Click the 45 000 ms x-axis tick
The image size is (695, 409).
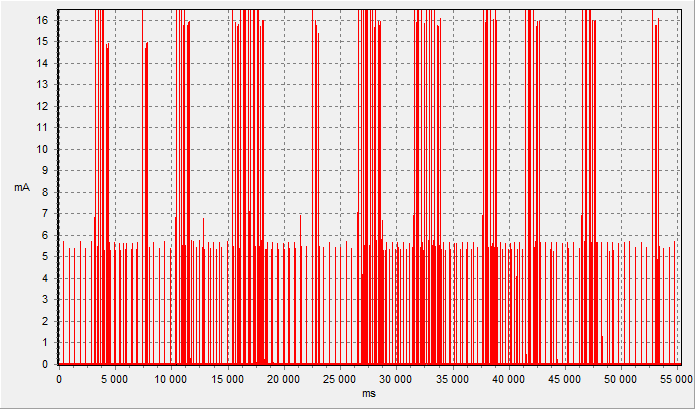[x=566, y=379]
